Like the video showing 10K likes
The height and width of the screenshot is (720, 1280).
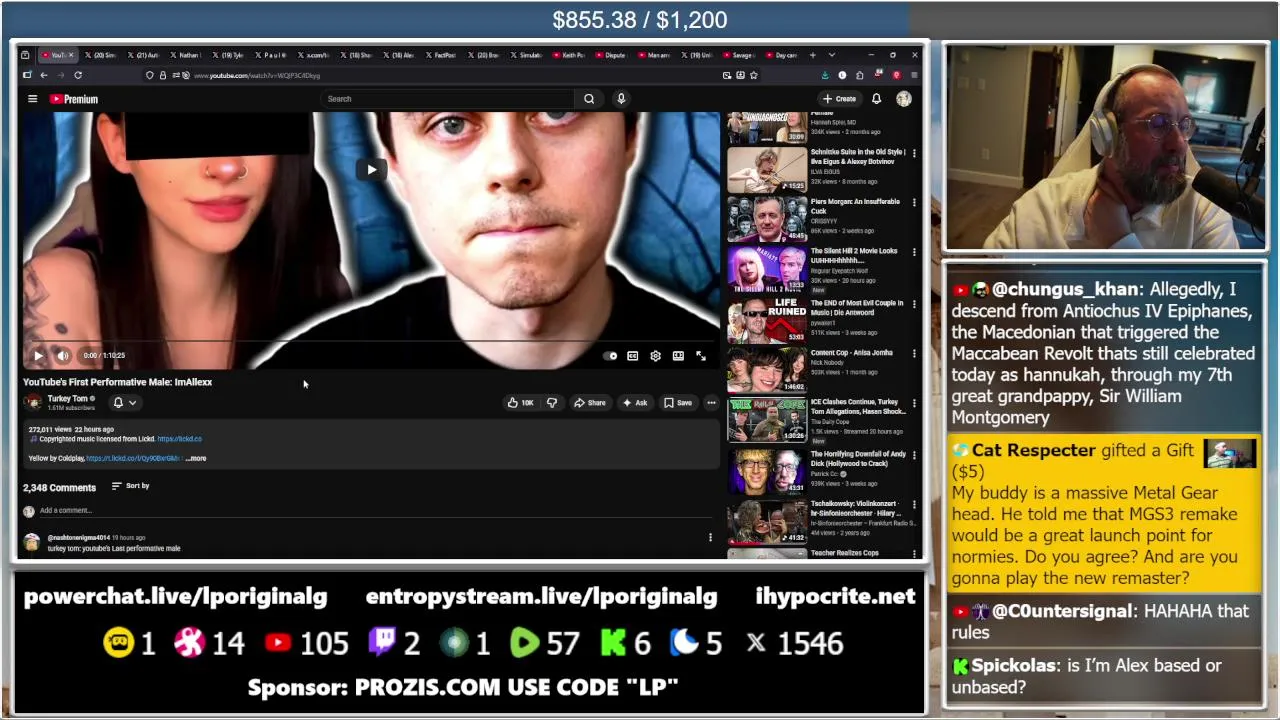pos(520,403)
